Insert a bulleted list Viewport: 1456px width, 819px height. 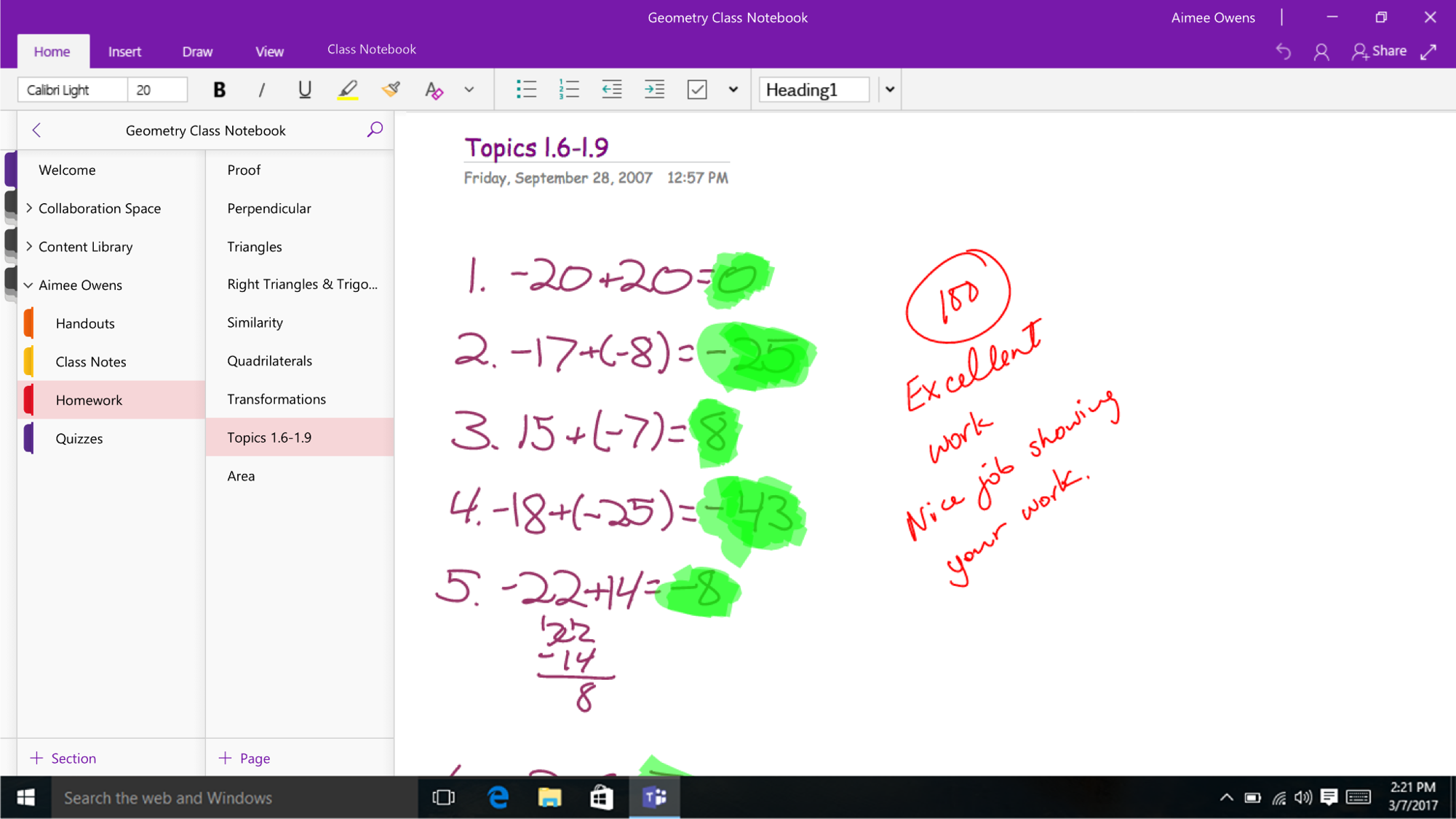tap(526, 90)
